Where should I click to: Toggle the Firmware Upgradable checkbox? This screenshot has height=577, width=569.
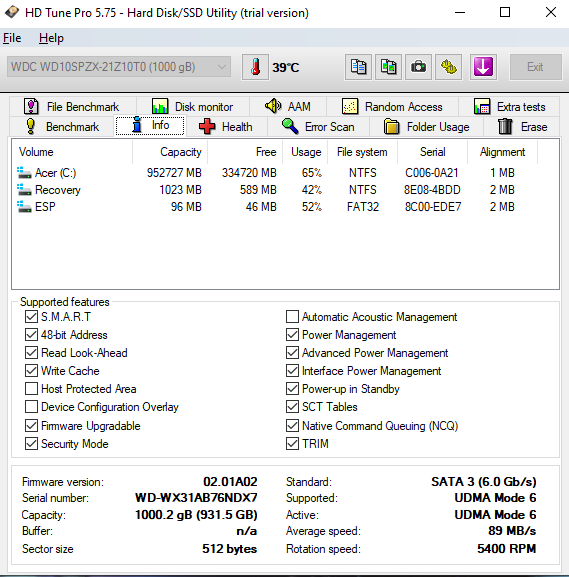pyautogui.click(x=31, y=426)
